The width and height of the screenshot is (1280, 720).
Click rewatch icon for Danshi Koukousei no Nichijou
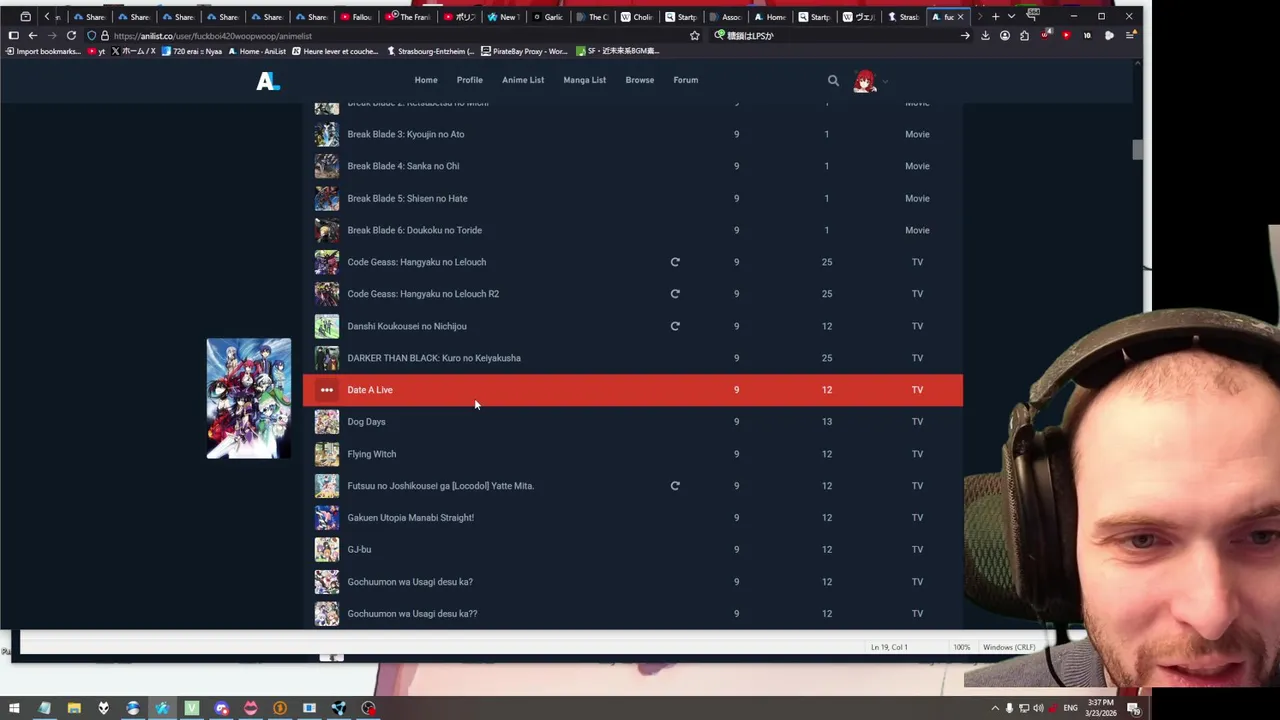coord(675,326)
